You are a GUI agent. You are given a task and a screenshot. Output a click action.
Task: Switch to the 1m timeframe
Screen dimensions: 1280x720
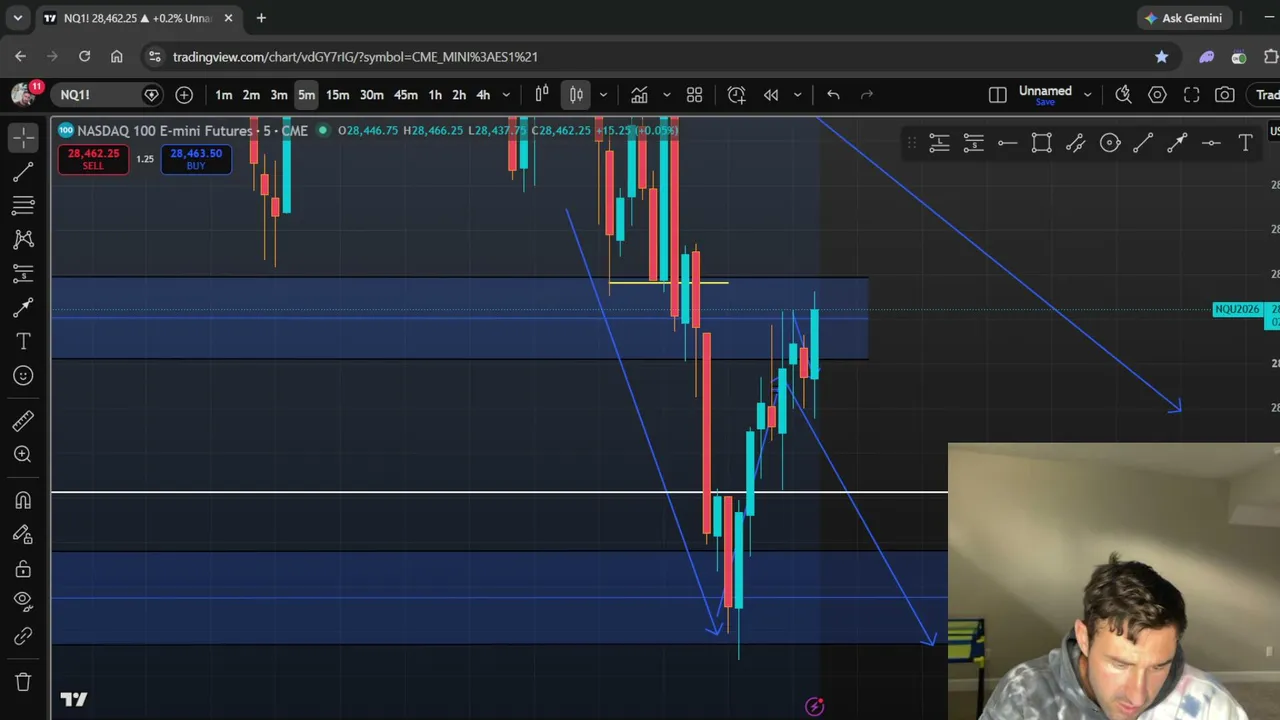point(224,95)
